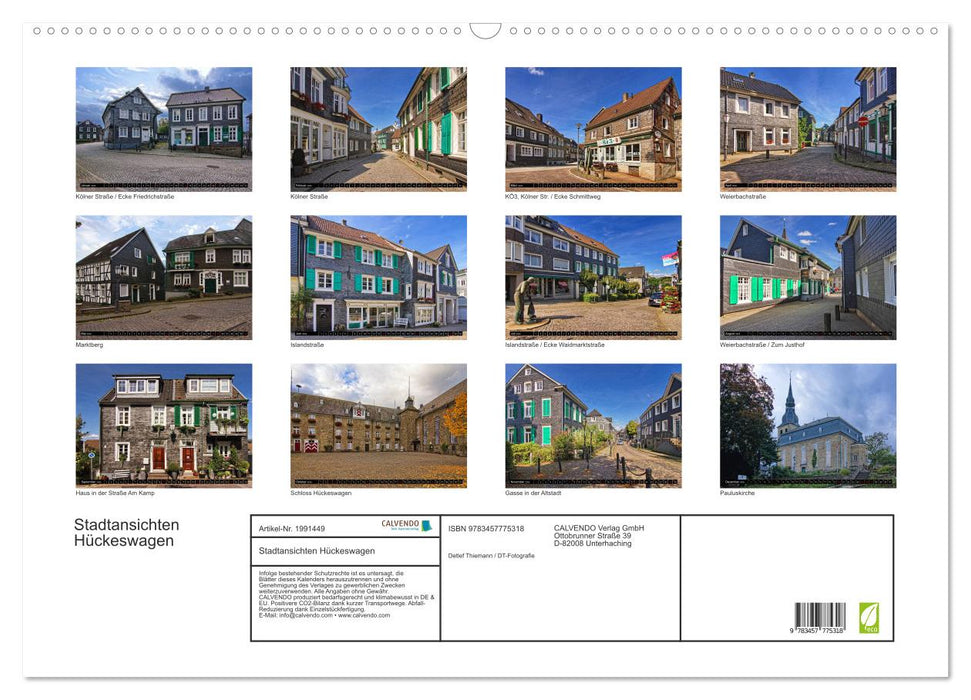Open the info@calvendo.com email link
The width and height of the screenshot is (971, 700).
click(301, 617)
